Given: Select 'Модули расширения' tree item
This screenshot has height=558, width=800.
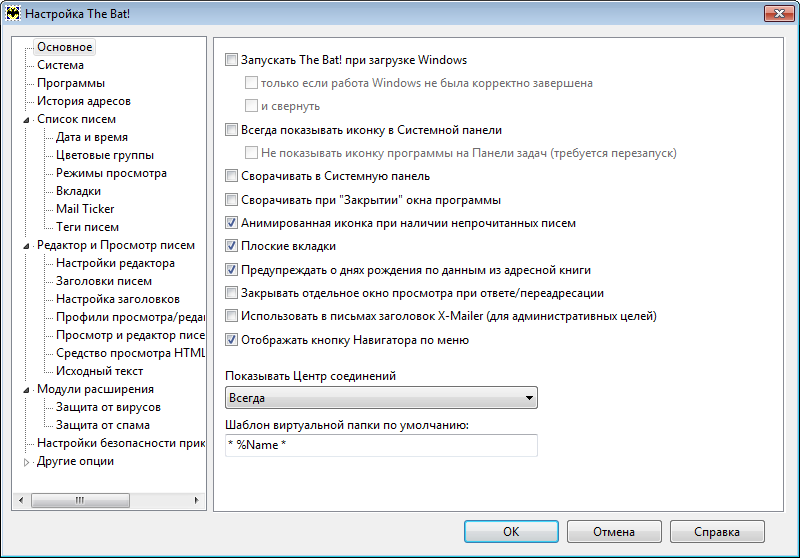Looking at the screenshot, I should click(x=95, y=389).
